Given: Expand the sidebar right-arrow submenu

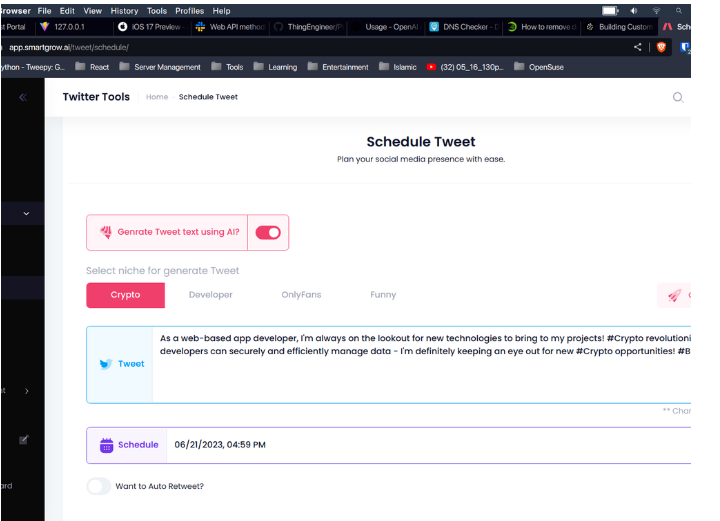Looking at the screenshot, I should click(27, 391).
